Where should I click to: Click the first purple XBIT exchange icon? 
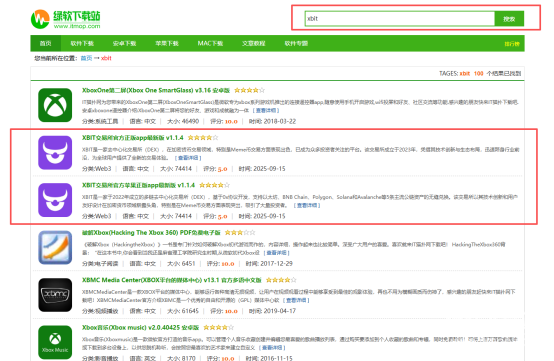click(x=55, y=153)
